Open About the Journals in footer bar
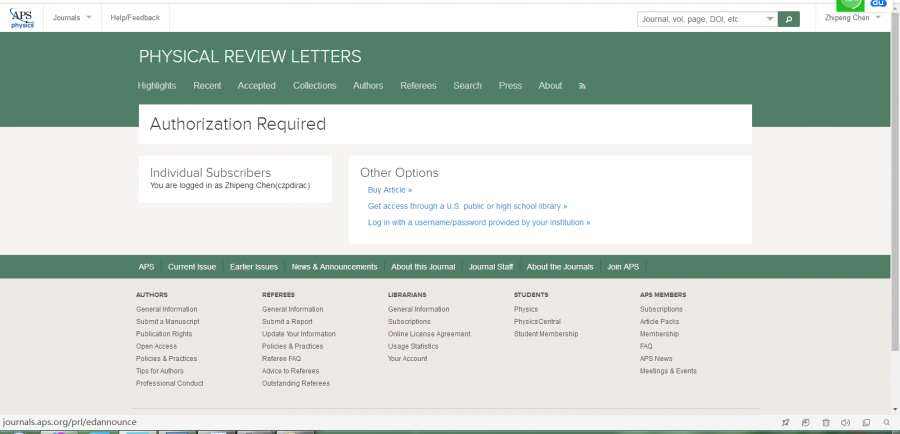900x434 pixels. pyautogui.click(x=560, y=267)
